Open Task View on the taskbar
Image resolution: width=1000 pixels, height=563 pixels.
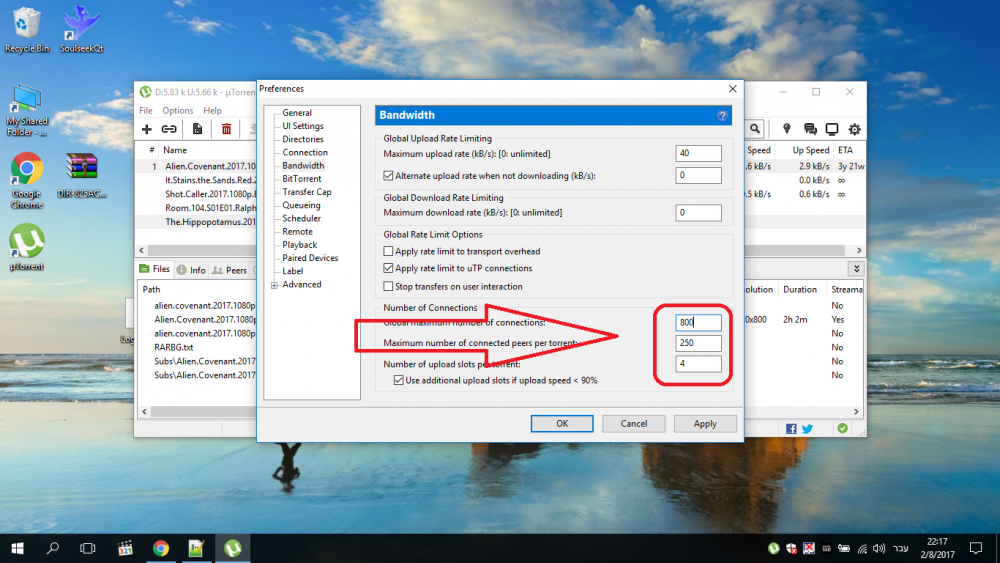click(x=87, y=548)
